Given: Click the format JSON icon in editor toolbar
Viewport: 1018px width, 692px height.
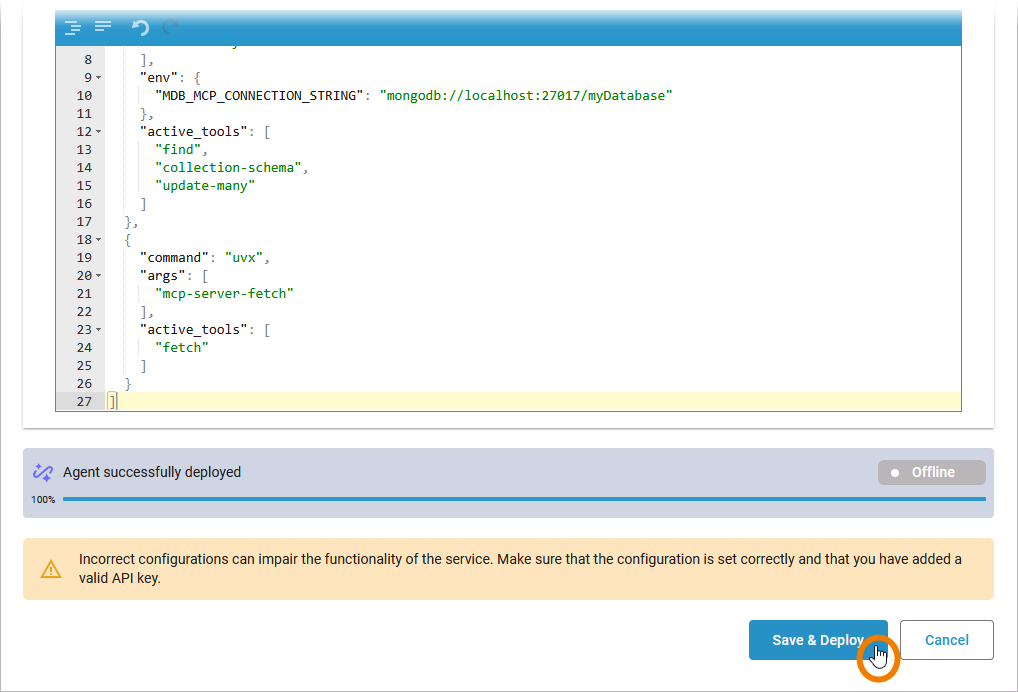Looking at the screenshot, I should tap(72, 27).
